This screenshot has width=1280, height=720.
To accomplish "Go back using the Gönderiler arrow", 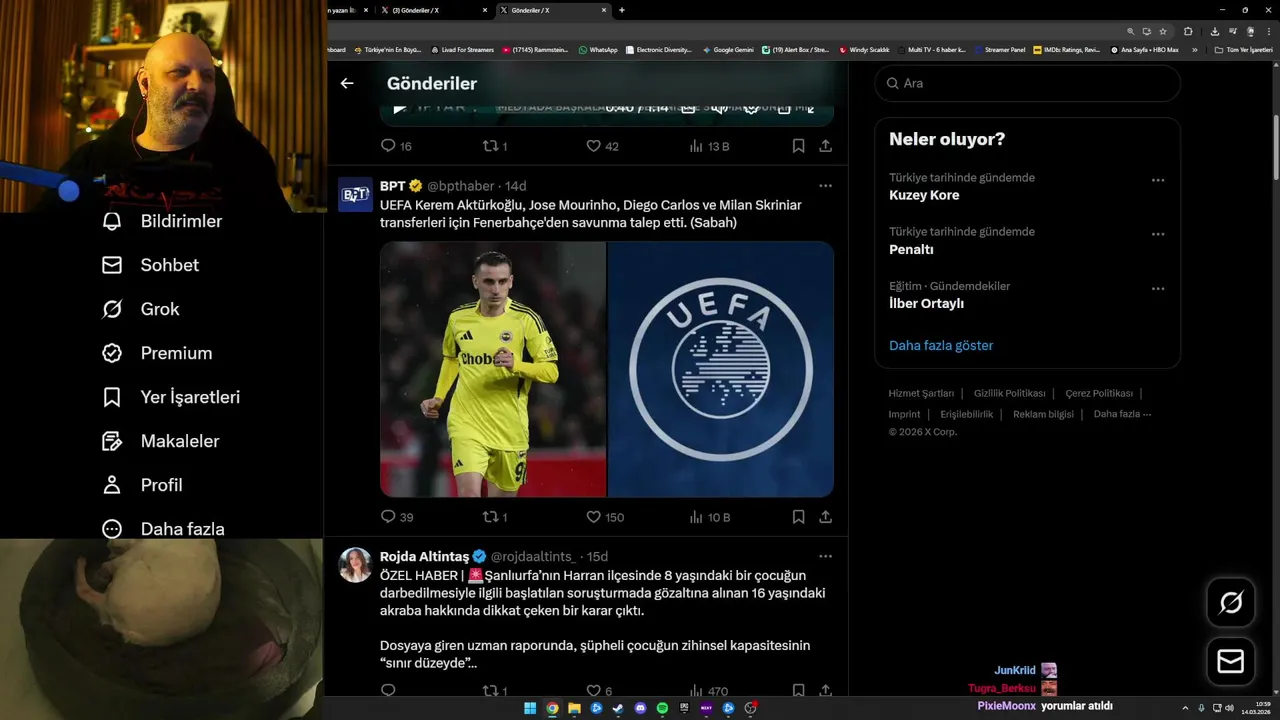I will coord(347,84).
